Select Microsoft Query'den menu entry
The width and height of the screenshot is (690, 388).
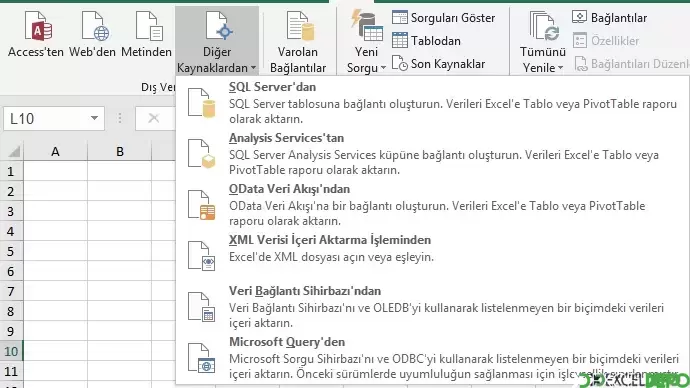point(432,358)
